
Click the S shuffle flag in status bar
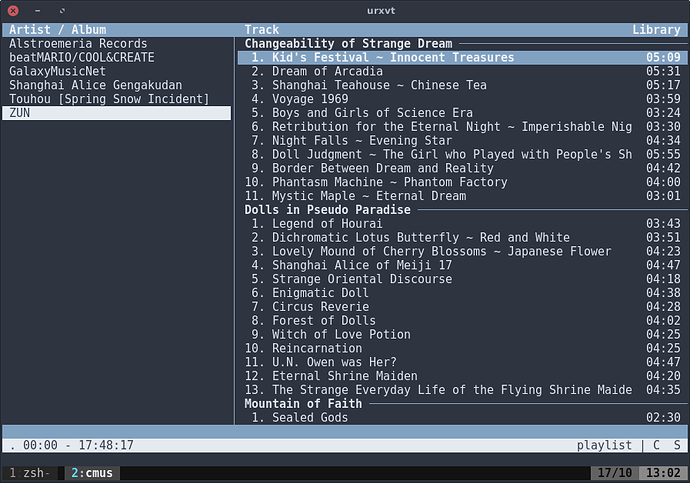pyautogui.click(x=677, y=445)
